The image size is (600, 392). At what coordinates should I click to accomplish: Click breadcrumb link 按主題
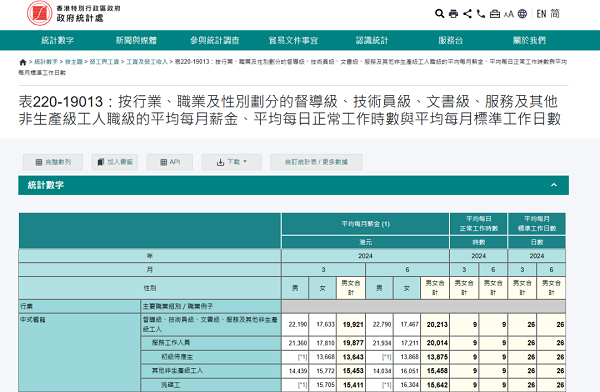pyautogui.click(x=74, y=62)
